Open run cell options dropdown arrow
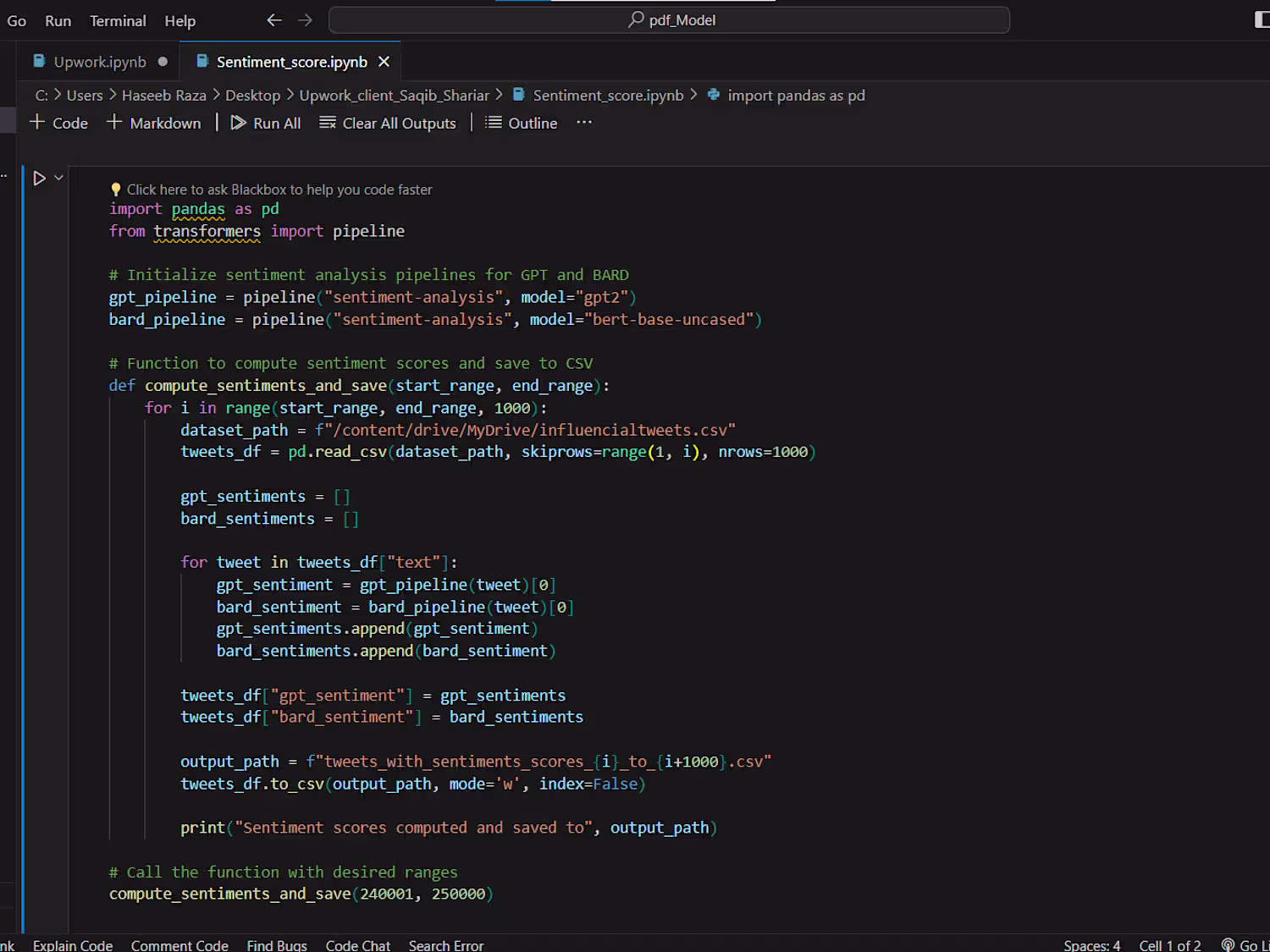This screenshot has height=952, width=1270. [58, 178]
